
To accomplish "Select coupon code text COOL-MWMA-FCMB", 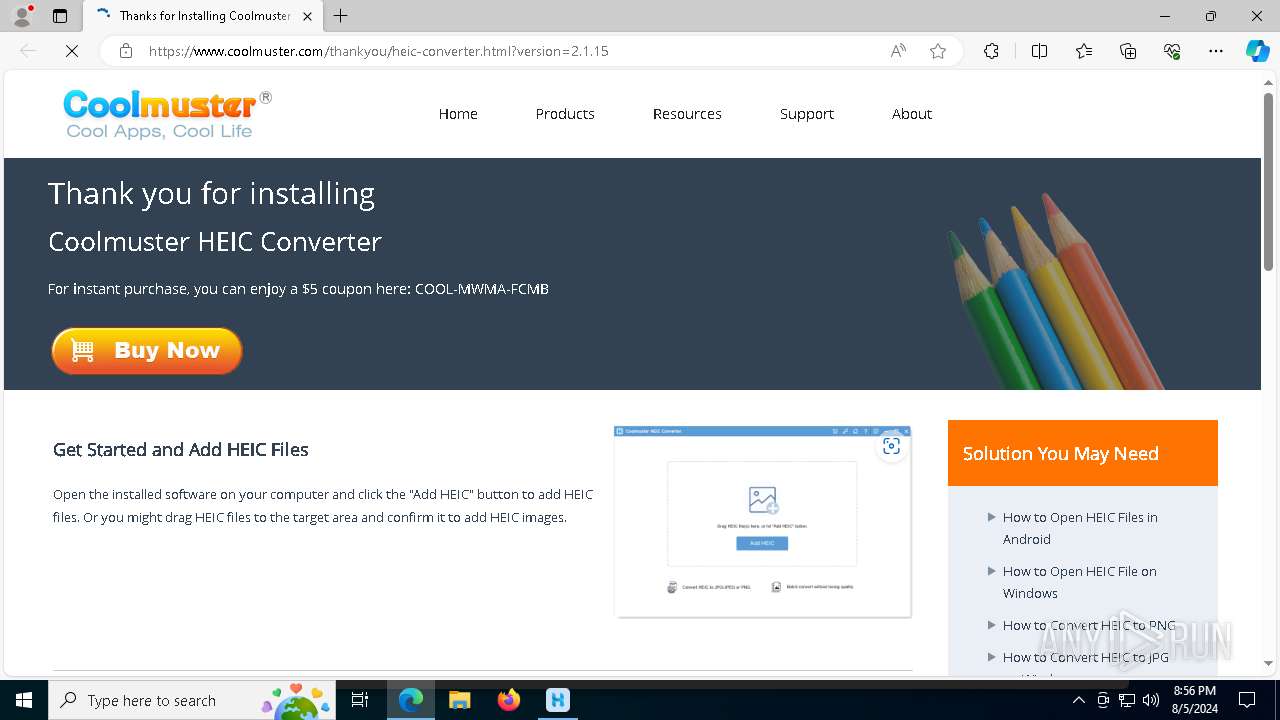I will (x=482, y=289).
